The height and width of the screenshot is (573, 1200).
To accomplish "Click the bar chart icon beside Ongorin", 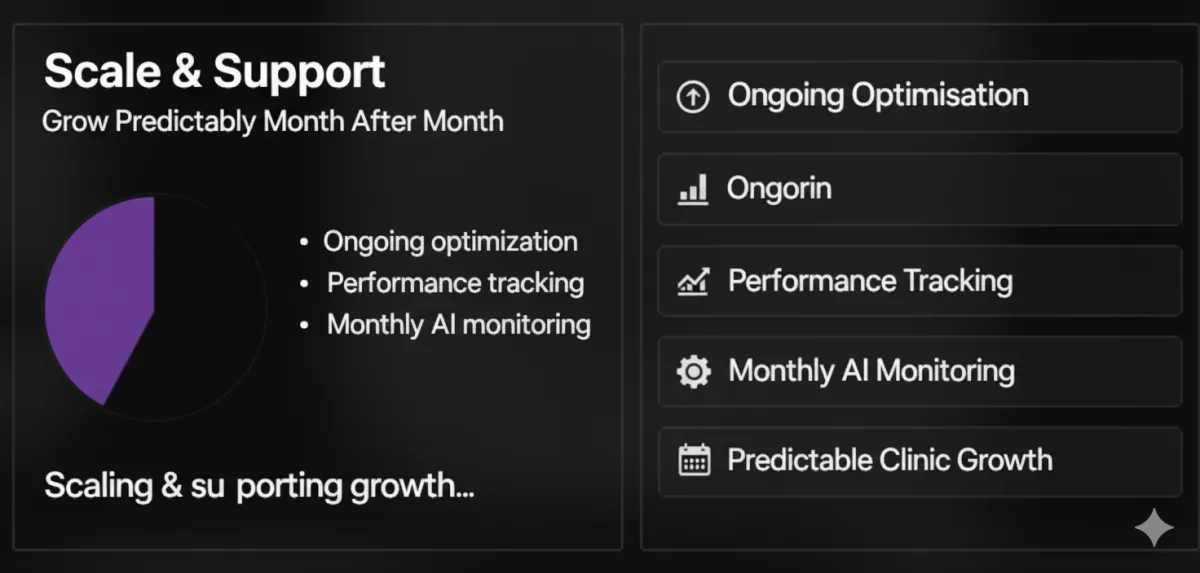I will (x=693, y=189).
